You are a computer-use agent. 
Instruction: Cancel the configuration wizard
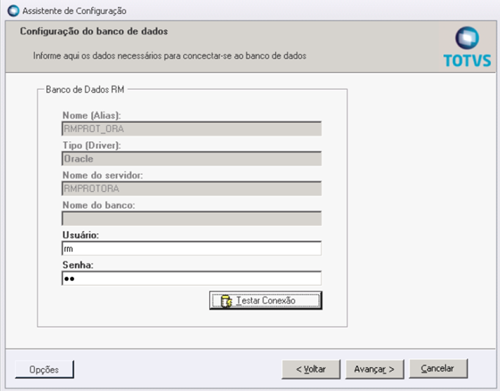(438, 368)
